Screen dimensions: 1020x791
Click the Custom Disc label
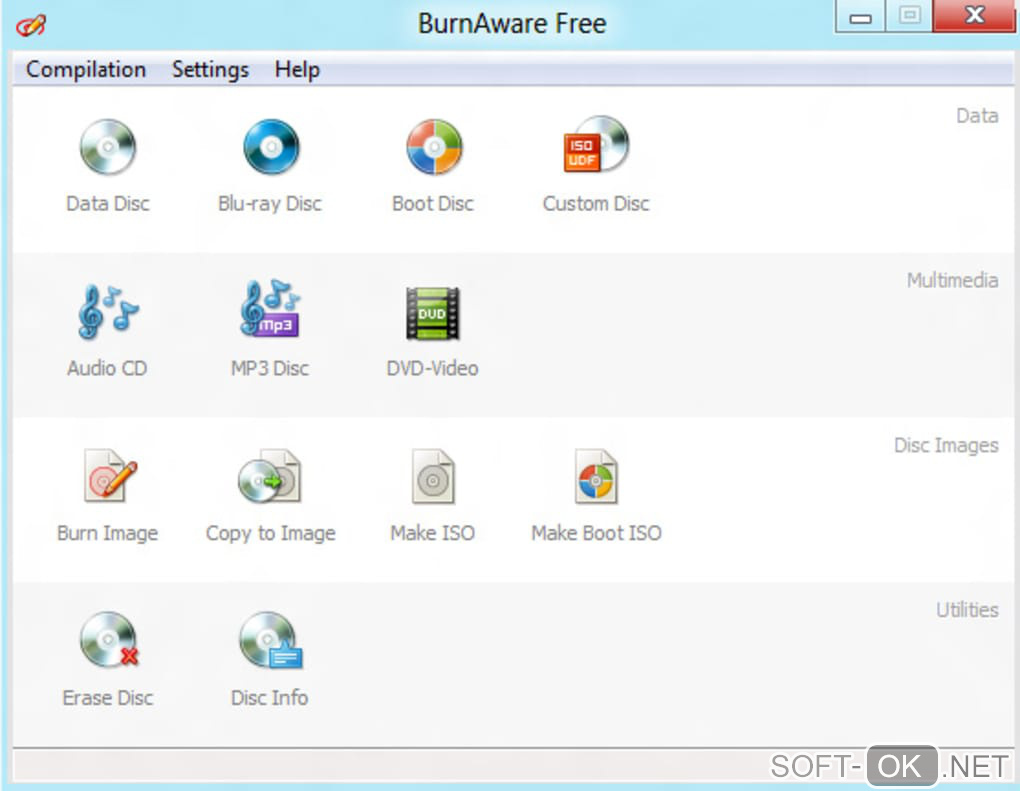596,204
